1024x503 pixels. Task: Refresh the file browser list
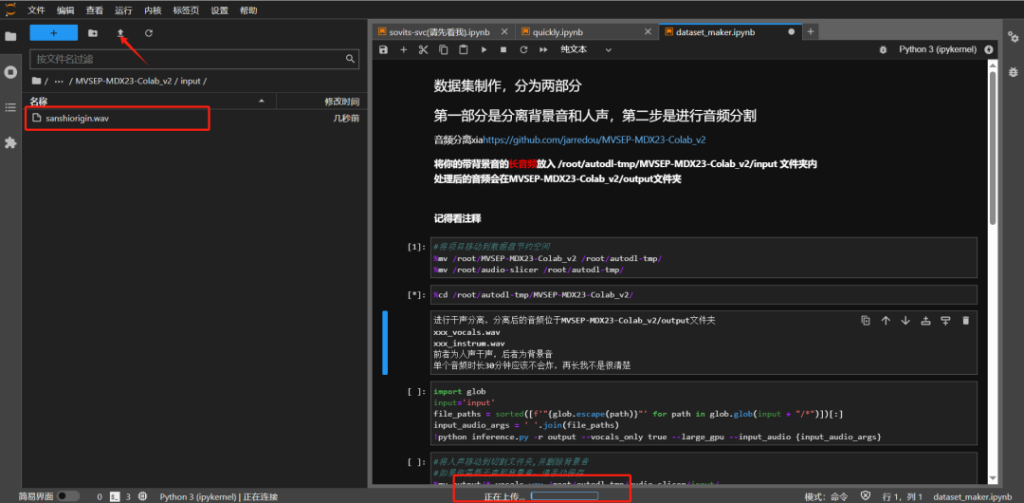pos(148,33)
